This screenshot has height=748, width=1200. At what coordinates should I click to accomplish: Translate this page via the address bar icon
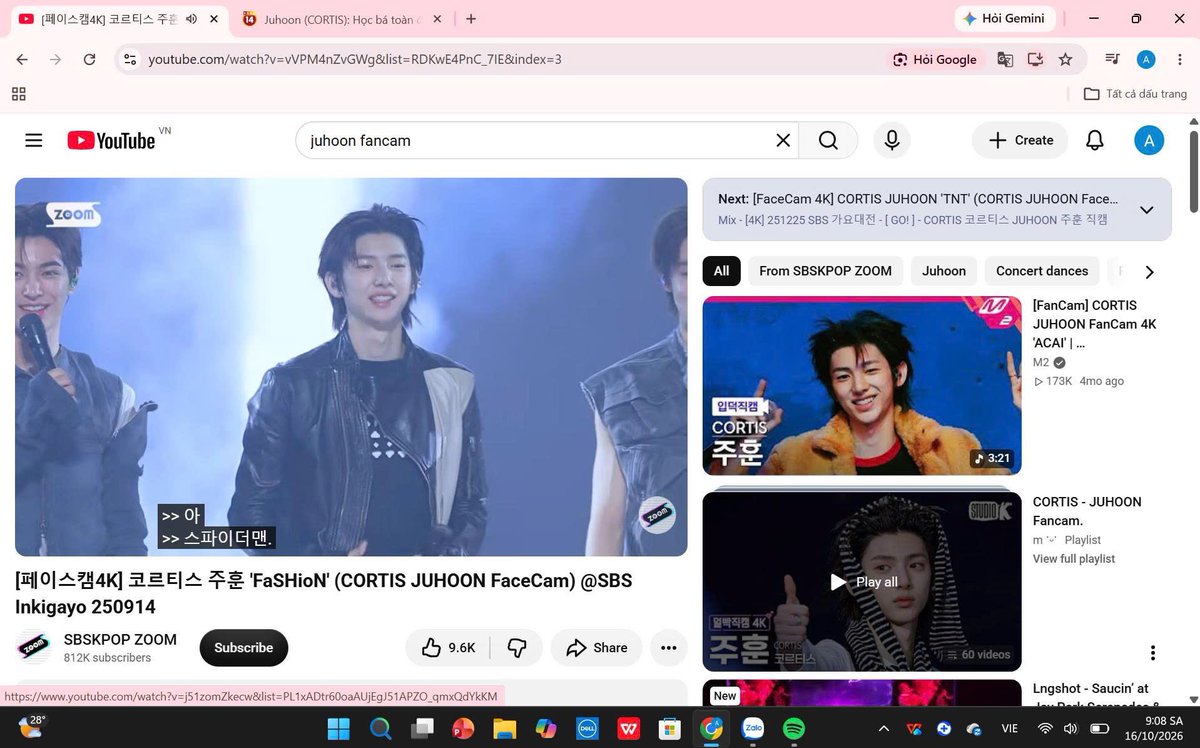1005,59
